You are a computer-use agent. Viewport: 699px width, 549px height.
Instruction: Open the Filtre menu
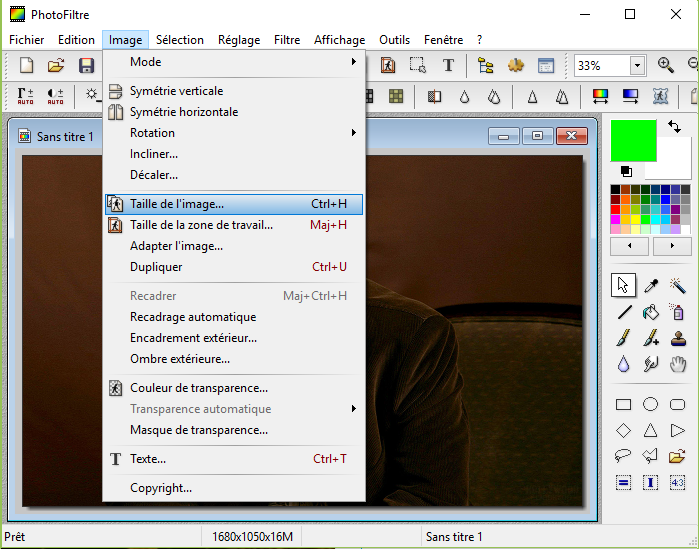287,40
